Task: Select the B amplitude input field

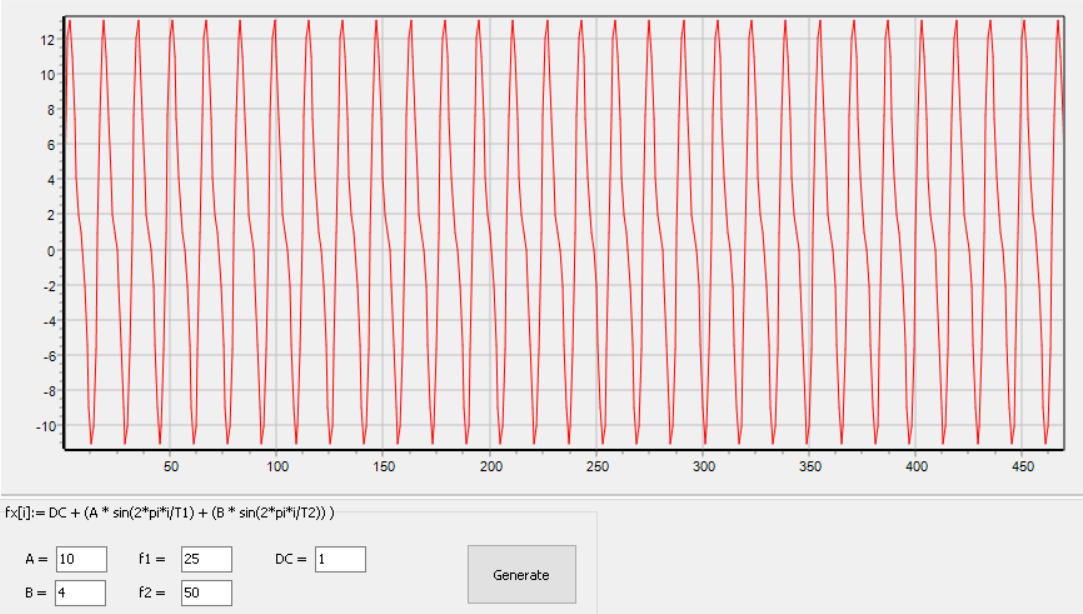Action: 81,593
